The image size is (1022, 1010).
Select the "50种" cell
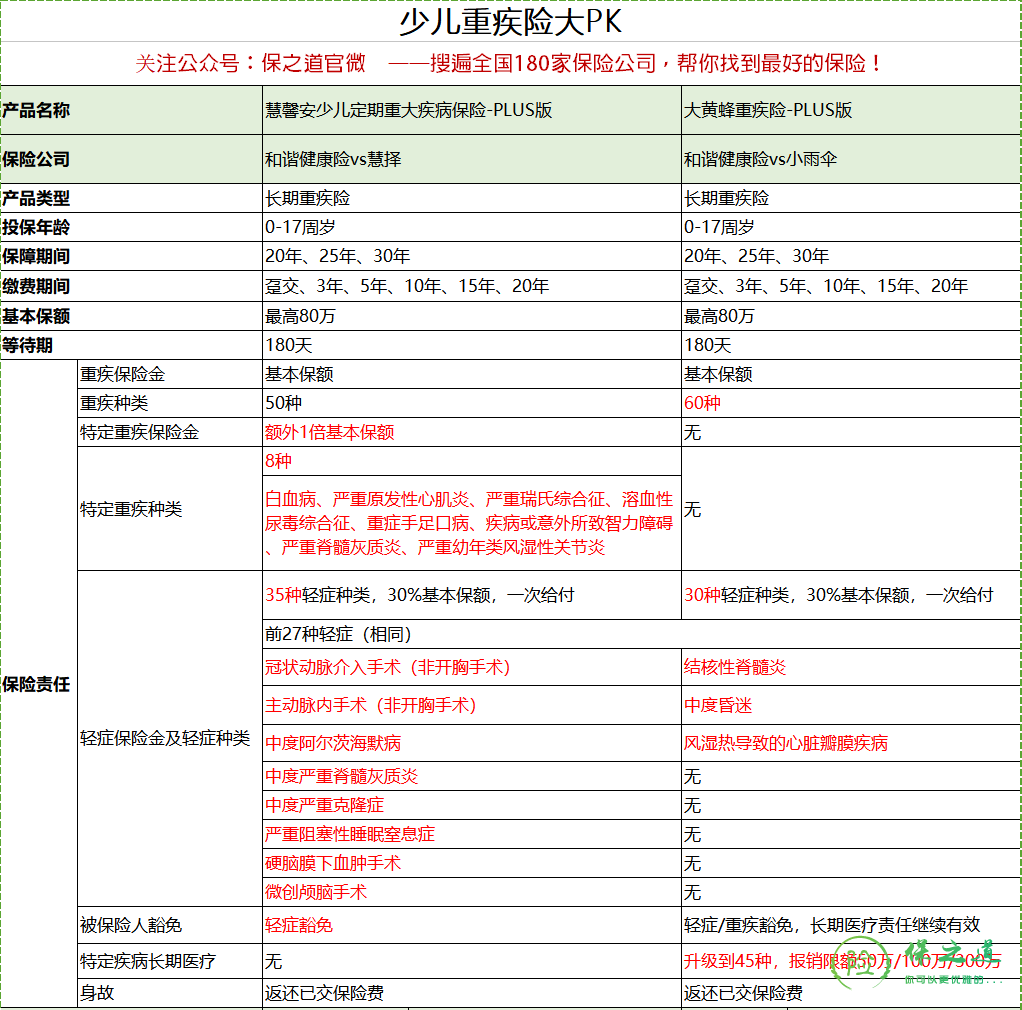tap(472, 403)
